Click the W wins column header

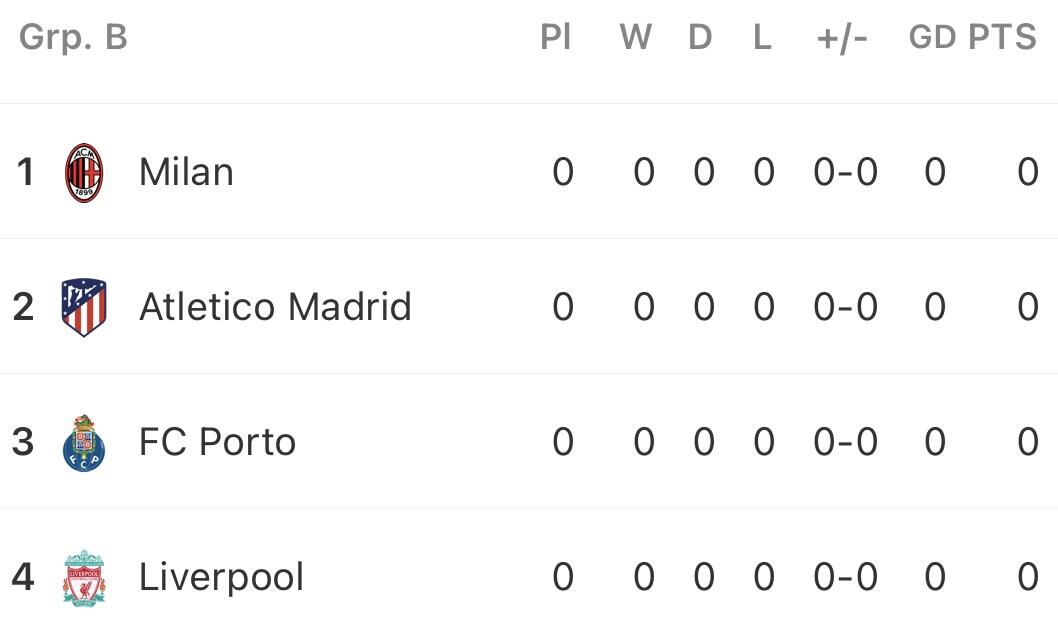[635, 37]
